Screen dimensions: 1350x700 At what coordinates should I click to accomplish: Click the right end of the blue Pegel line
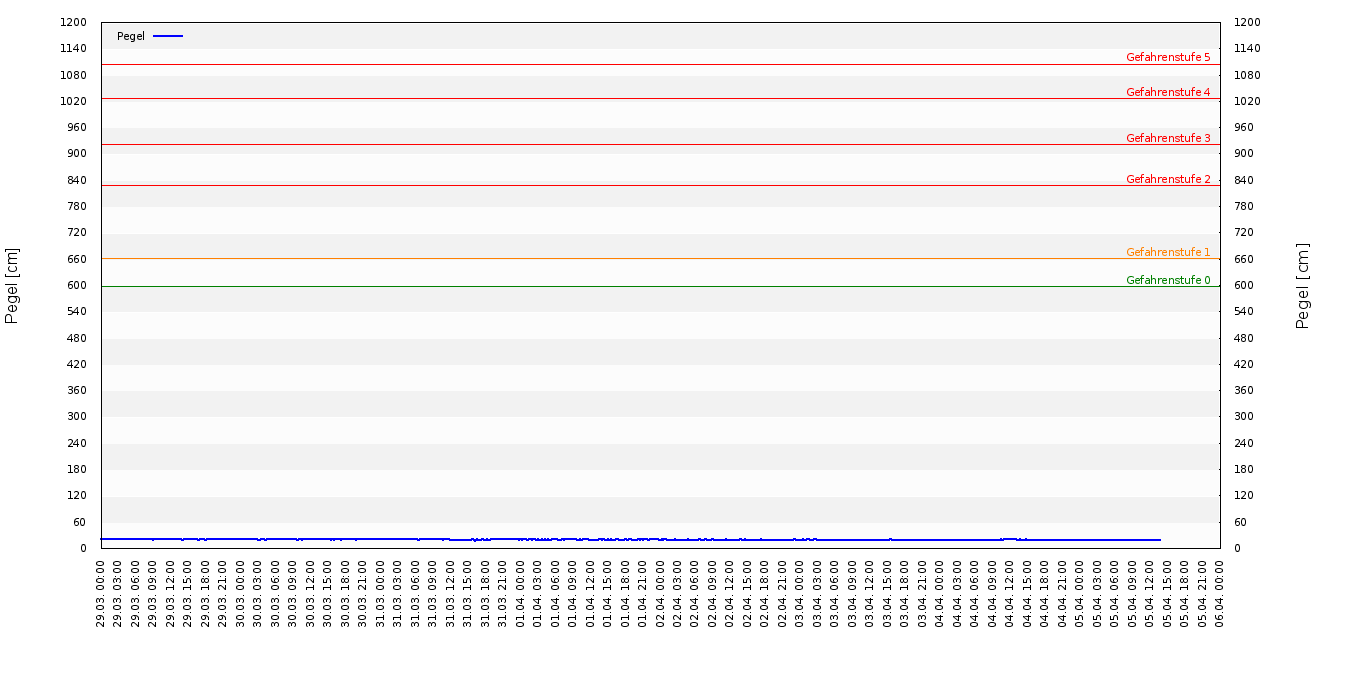tap(1160, 540)
